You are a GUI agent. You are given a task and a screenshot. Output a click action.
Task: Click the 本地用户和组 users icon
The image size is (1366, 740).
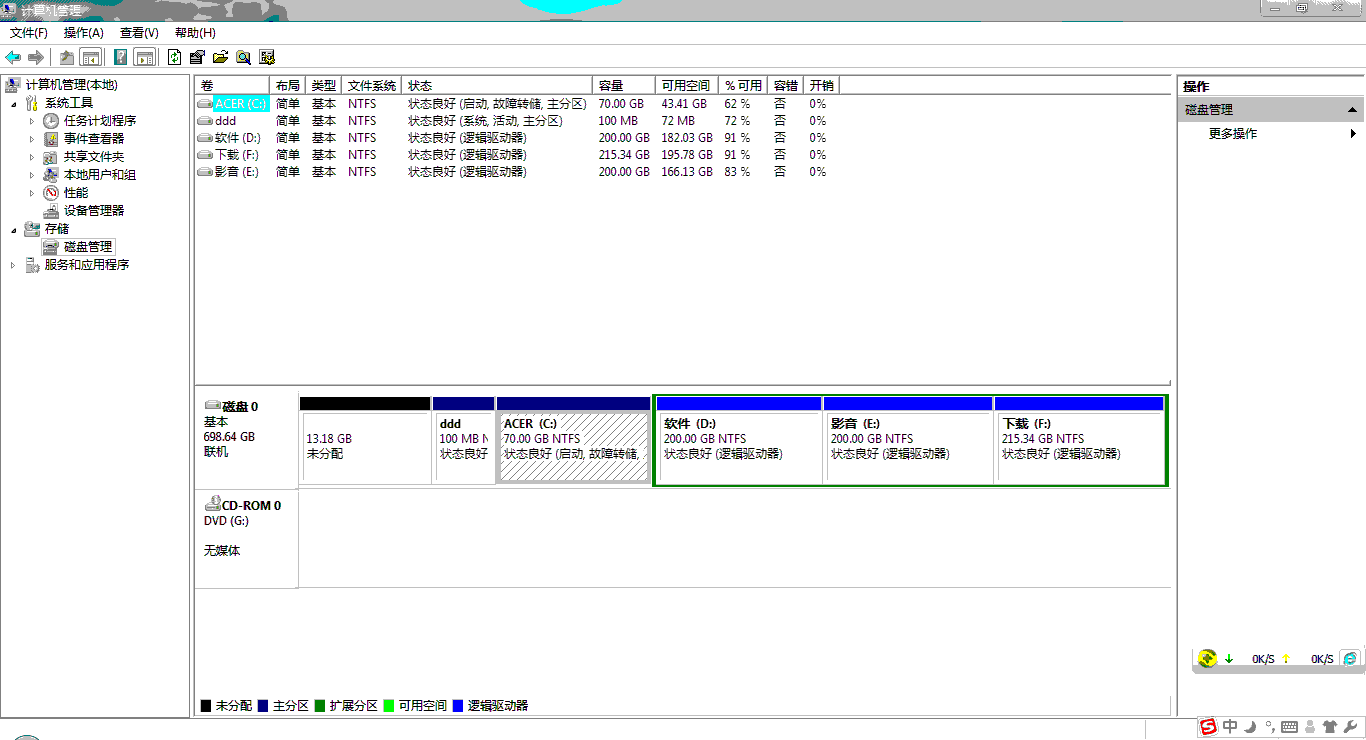point(51,175)
